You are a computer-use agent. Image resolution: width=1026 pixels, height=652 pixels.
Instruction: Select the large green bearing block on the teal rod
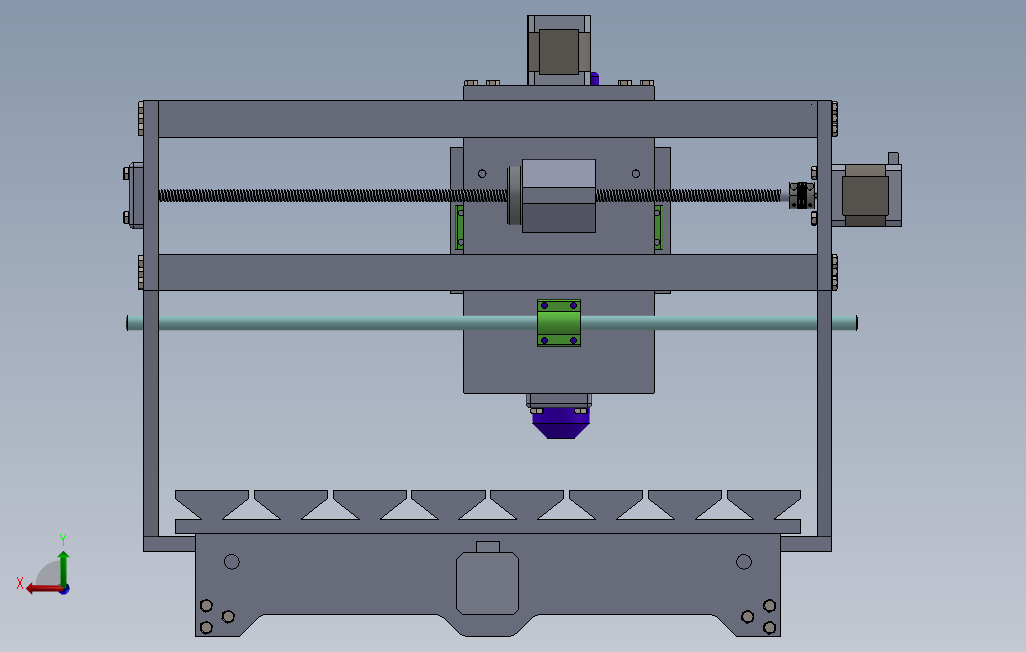559,323
